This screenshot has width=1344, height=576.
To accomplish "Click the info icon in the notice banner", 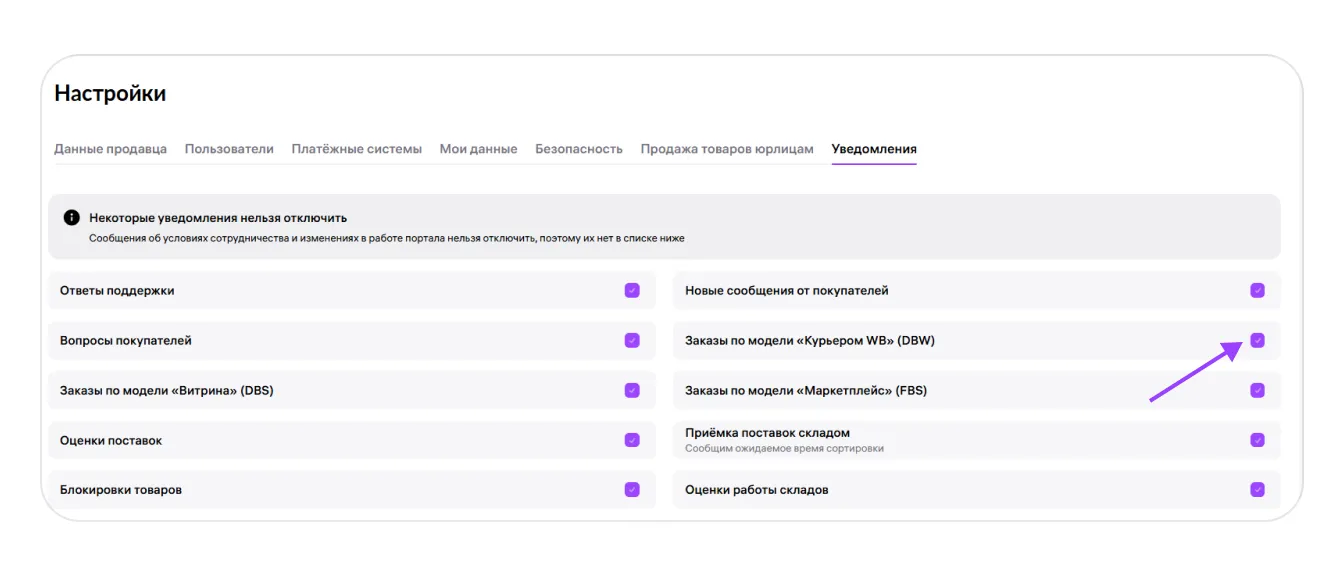I will coord(72,217).
